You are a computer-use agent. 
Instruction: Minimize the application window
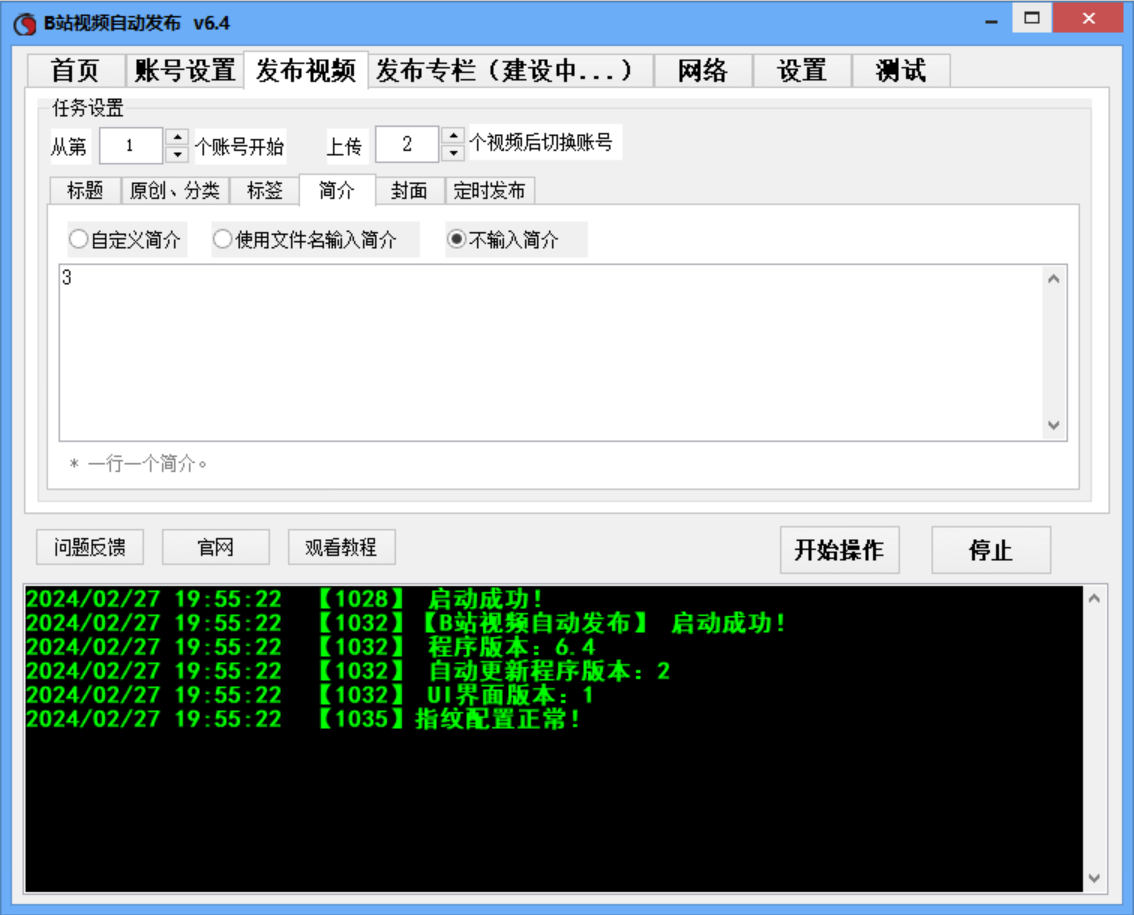coord(992,21)
